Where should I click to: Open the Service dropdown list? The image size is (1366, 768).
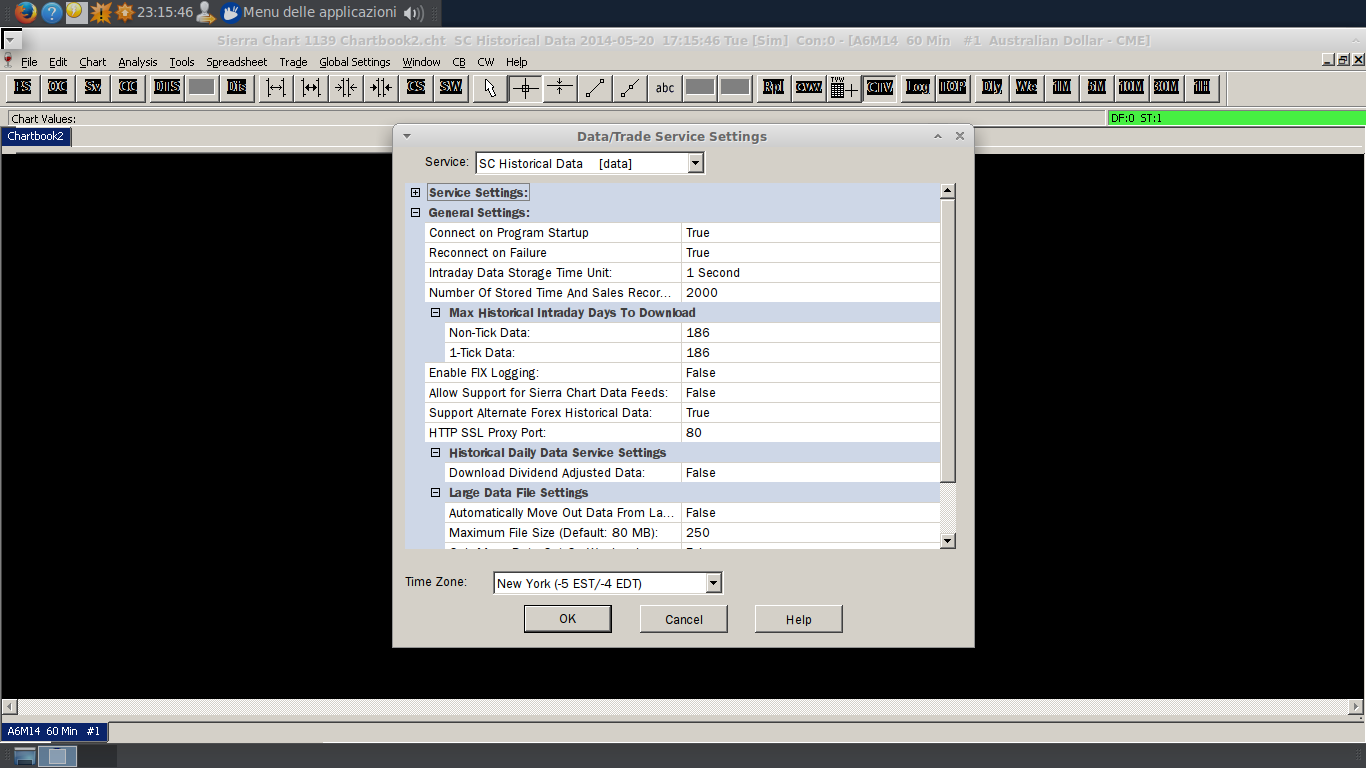tap(696, 163)
